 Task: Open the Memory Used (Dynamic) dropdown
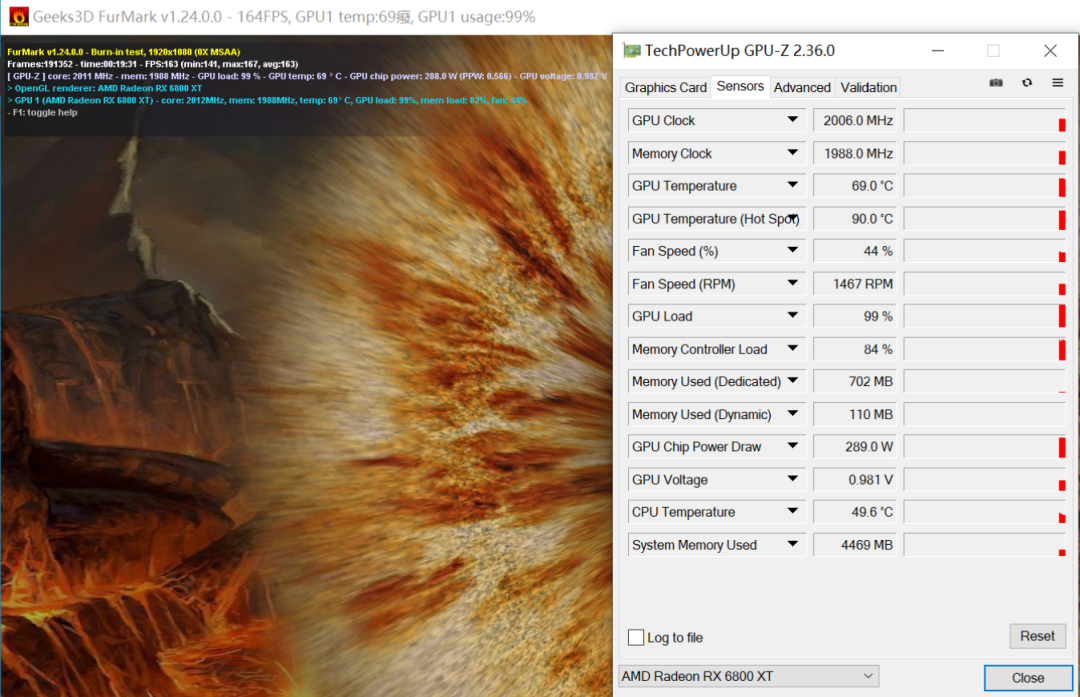tap(793, 414)
